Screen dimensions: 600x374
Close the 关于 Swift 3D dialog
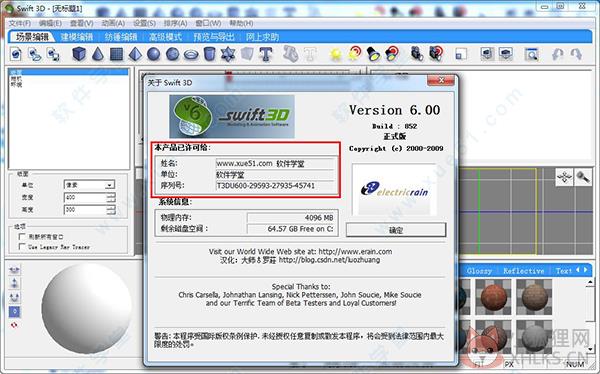point(441,80)
